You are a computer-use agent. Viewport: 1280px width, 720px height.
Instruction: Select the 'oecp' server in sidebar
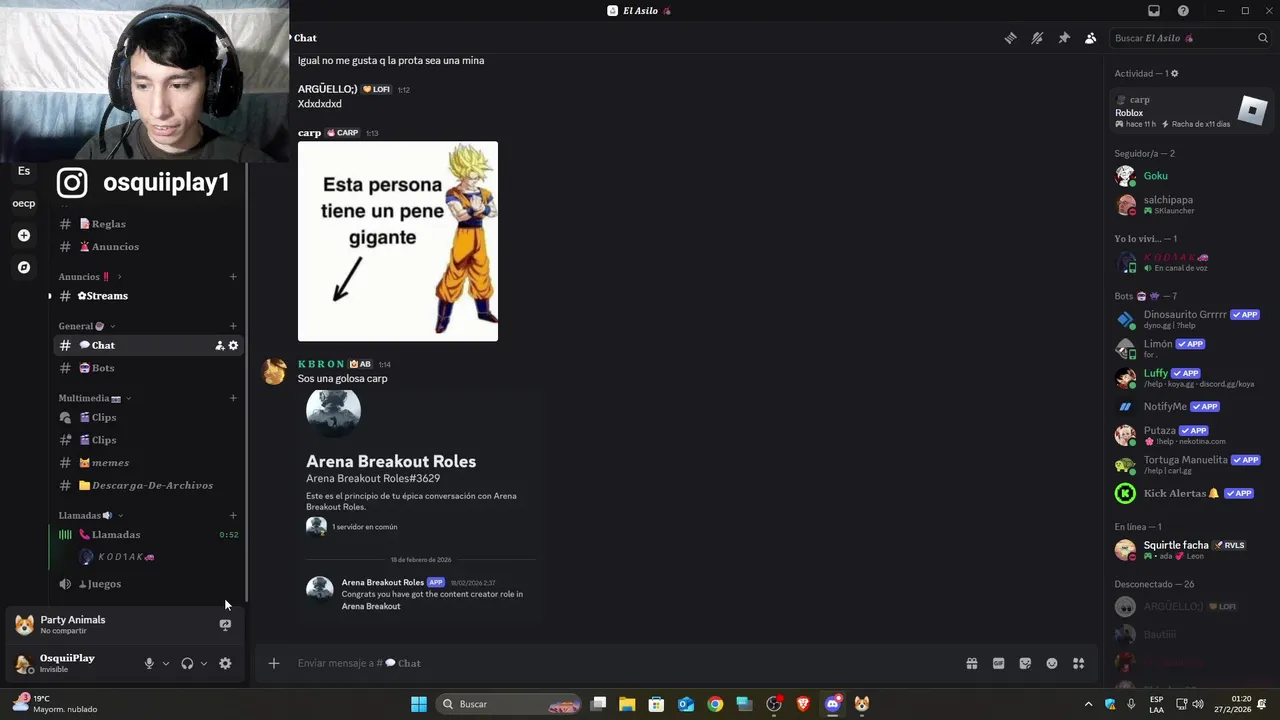pyautogui.click(x=24, y=203)
